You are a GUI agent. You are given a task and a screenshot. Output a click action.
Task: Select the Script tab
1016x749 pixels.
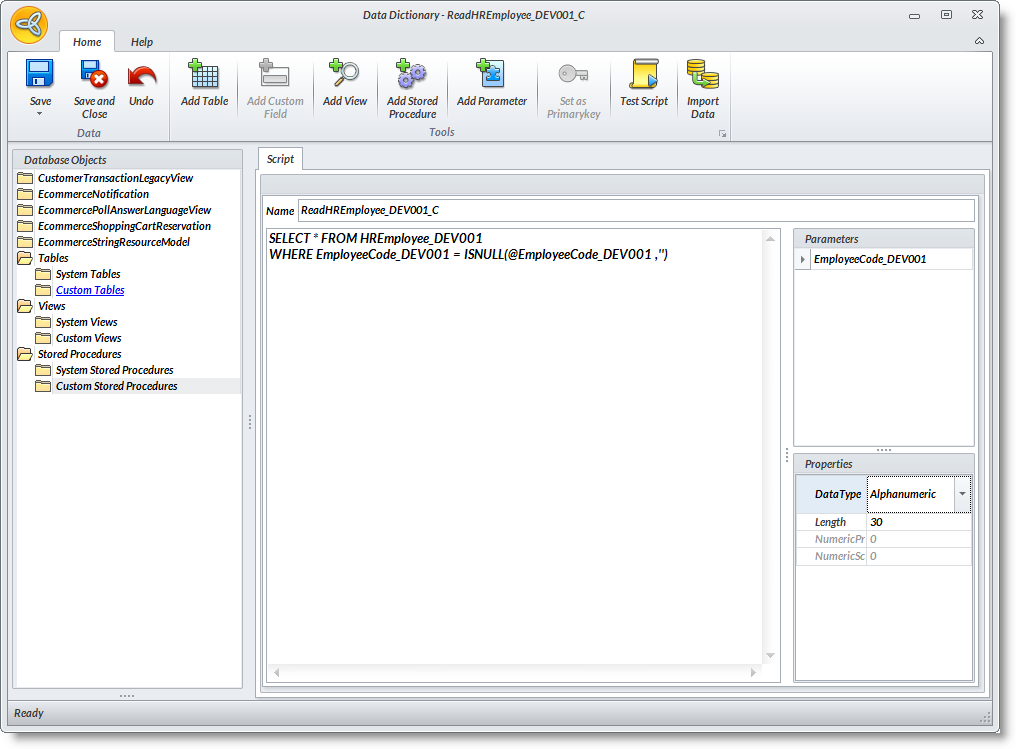tap(280, 159)
